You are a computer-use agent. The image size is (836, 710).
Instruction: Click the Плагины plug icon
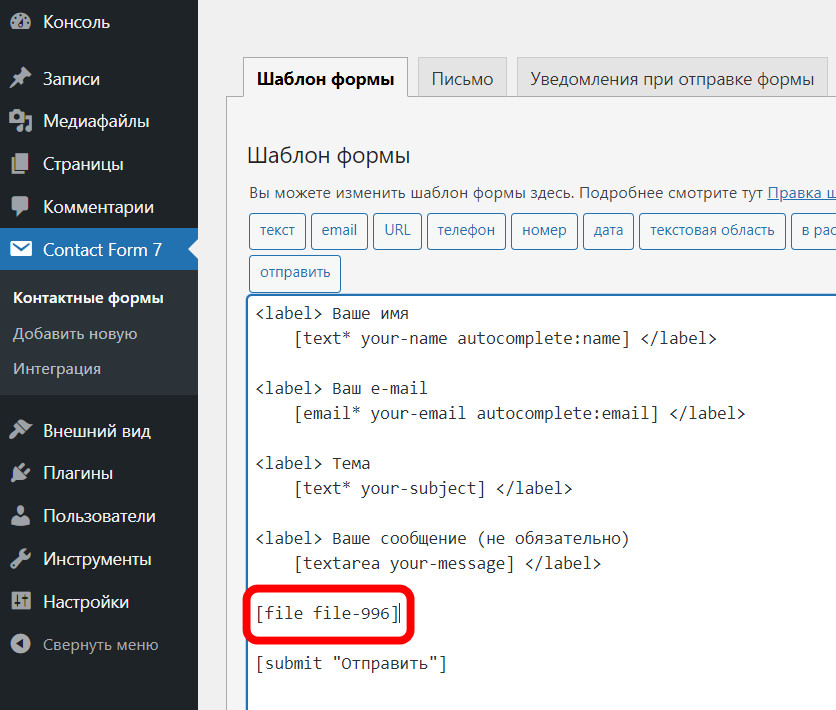coord(21,473)
